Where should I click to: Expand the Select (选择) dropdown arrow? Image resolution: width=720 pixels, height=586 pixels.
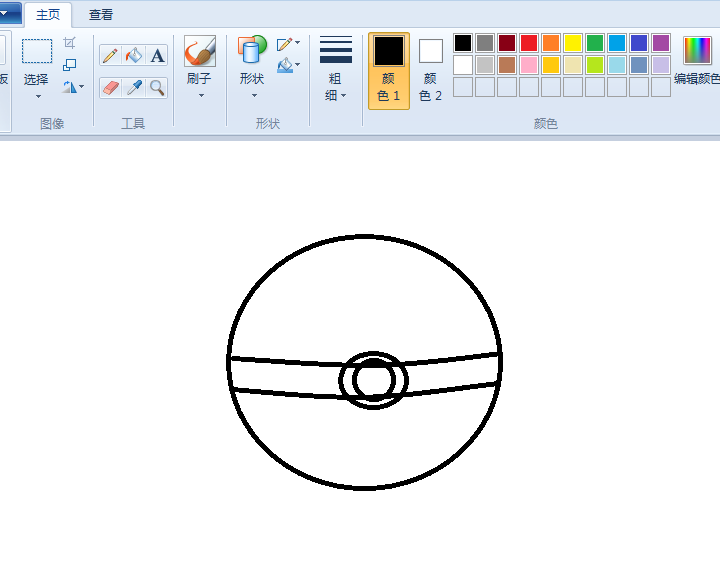[38, 96]
